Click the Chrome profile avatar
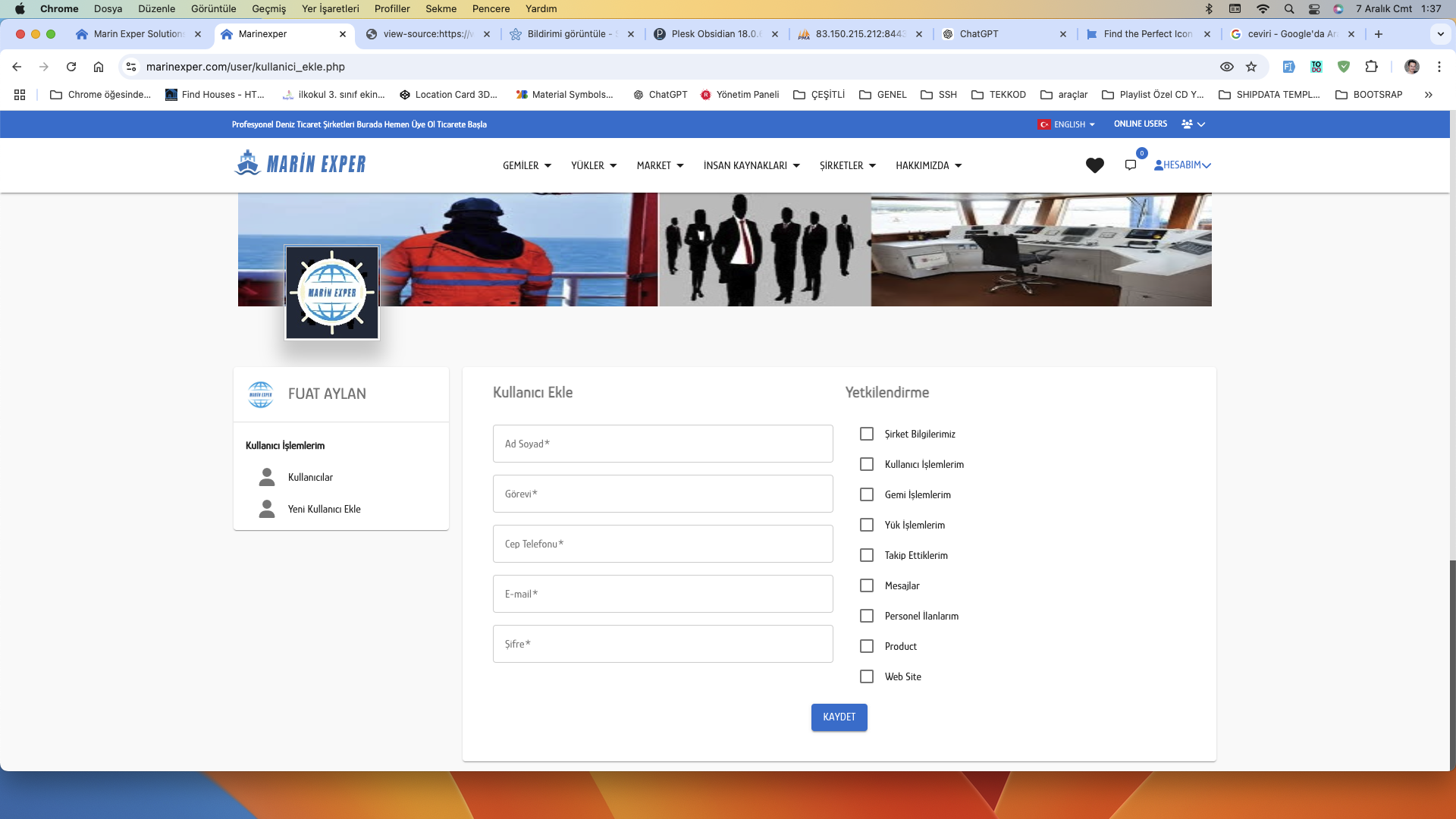This screenshot has height=819, width=1456. coord(1411,67)
